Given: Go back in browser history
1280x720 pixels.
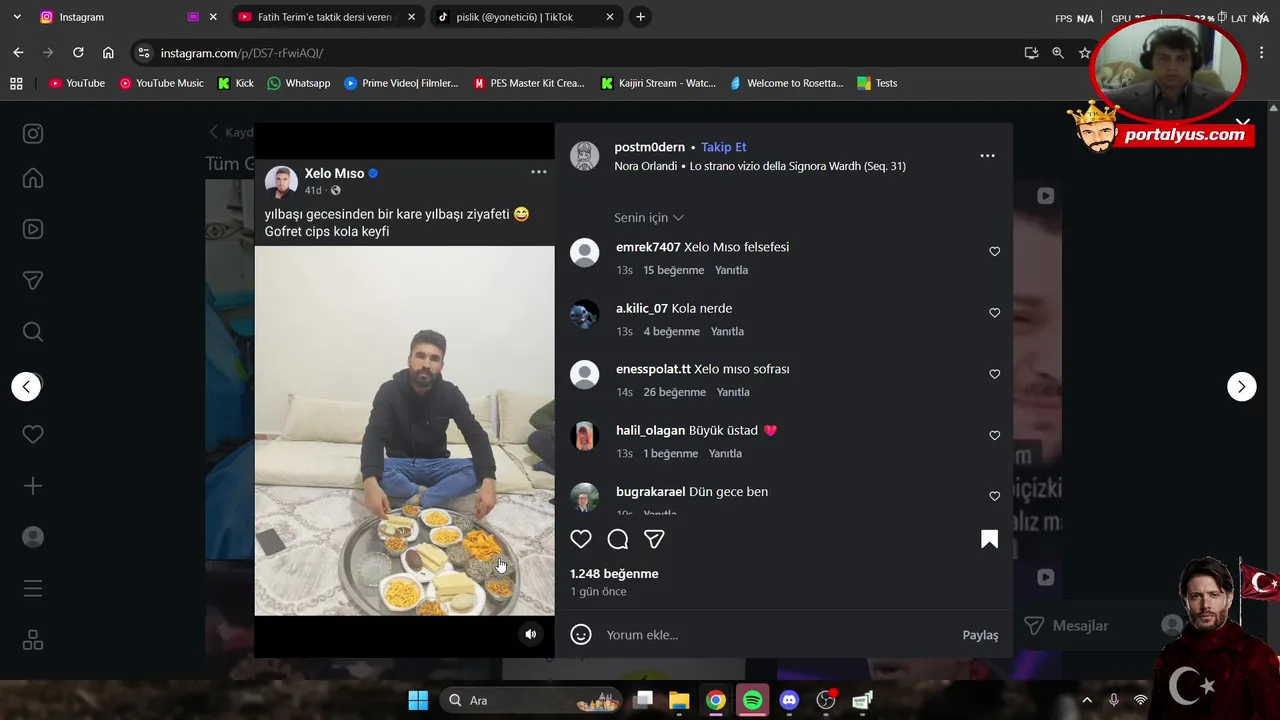Looking at the screenshot, I should coord(18,53).
